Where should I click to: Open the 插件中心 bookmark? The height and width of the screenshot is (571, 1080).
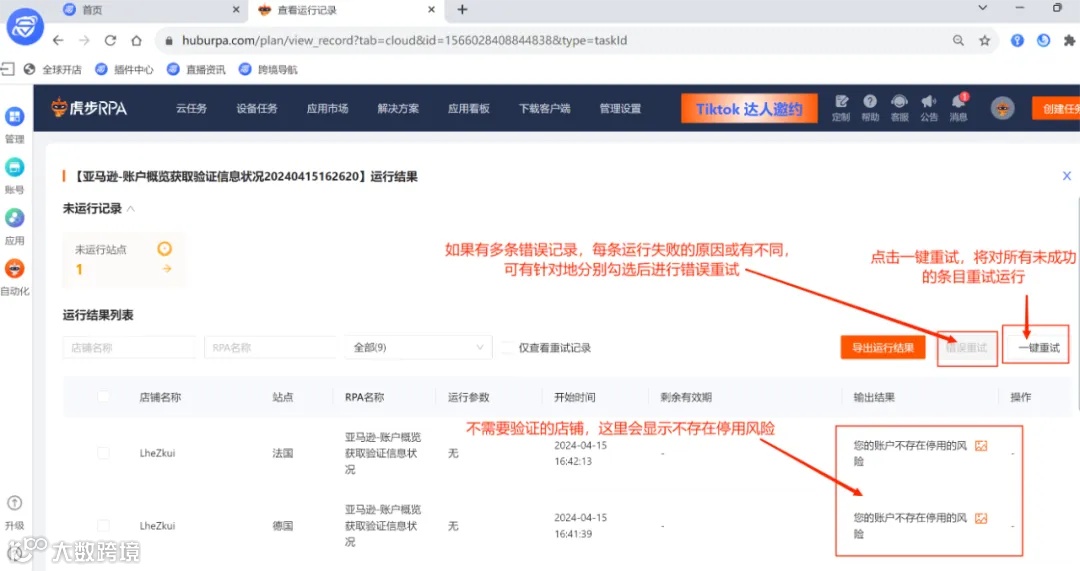pos(125,70)
